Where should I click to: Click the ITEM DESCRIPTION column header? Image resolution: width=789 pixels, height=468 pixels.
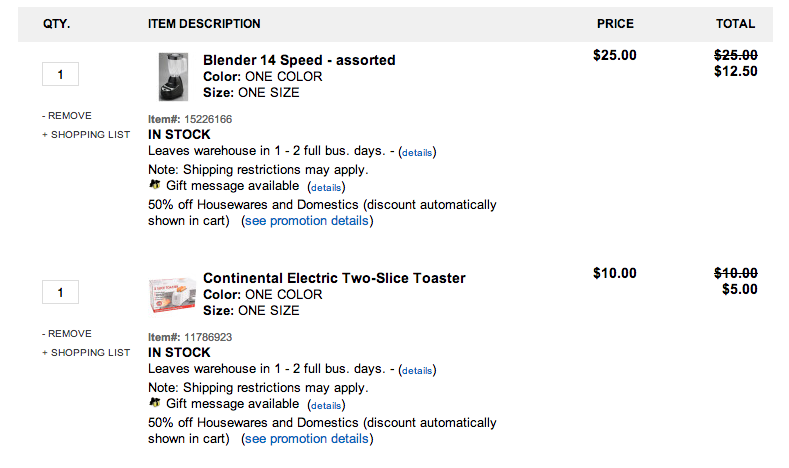[204, 24]
